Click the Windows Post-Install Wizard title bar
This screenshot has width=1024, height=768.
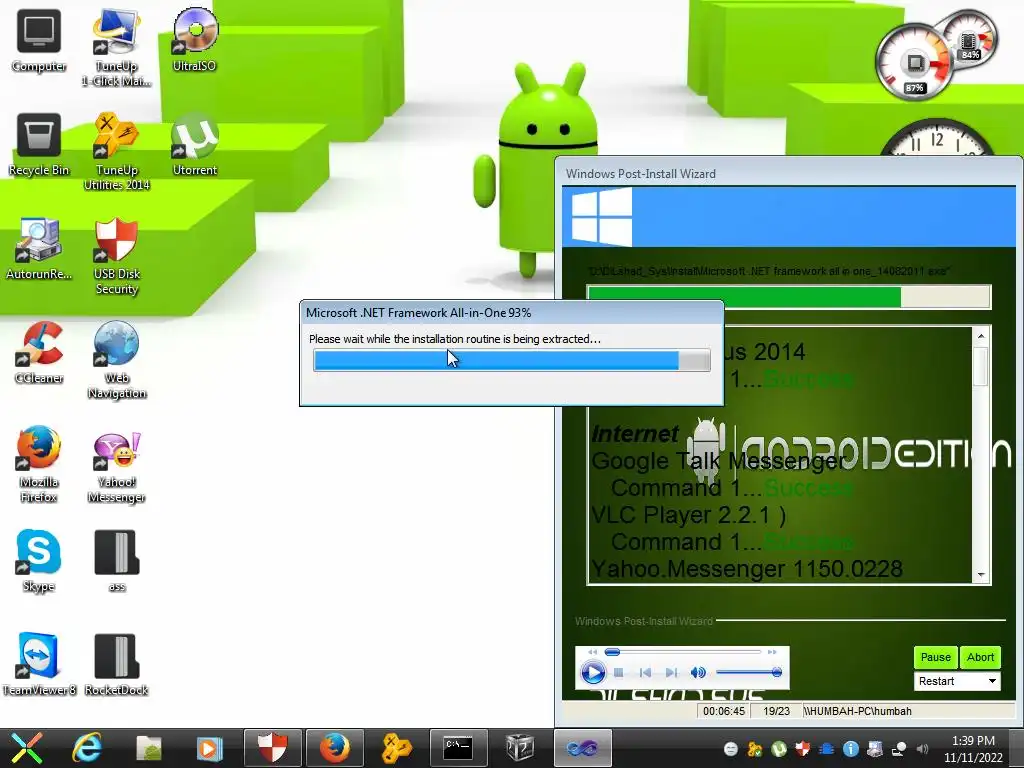pyautogui.click(x=788, y=174)
